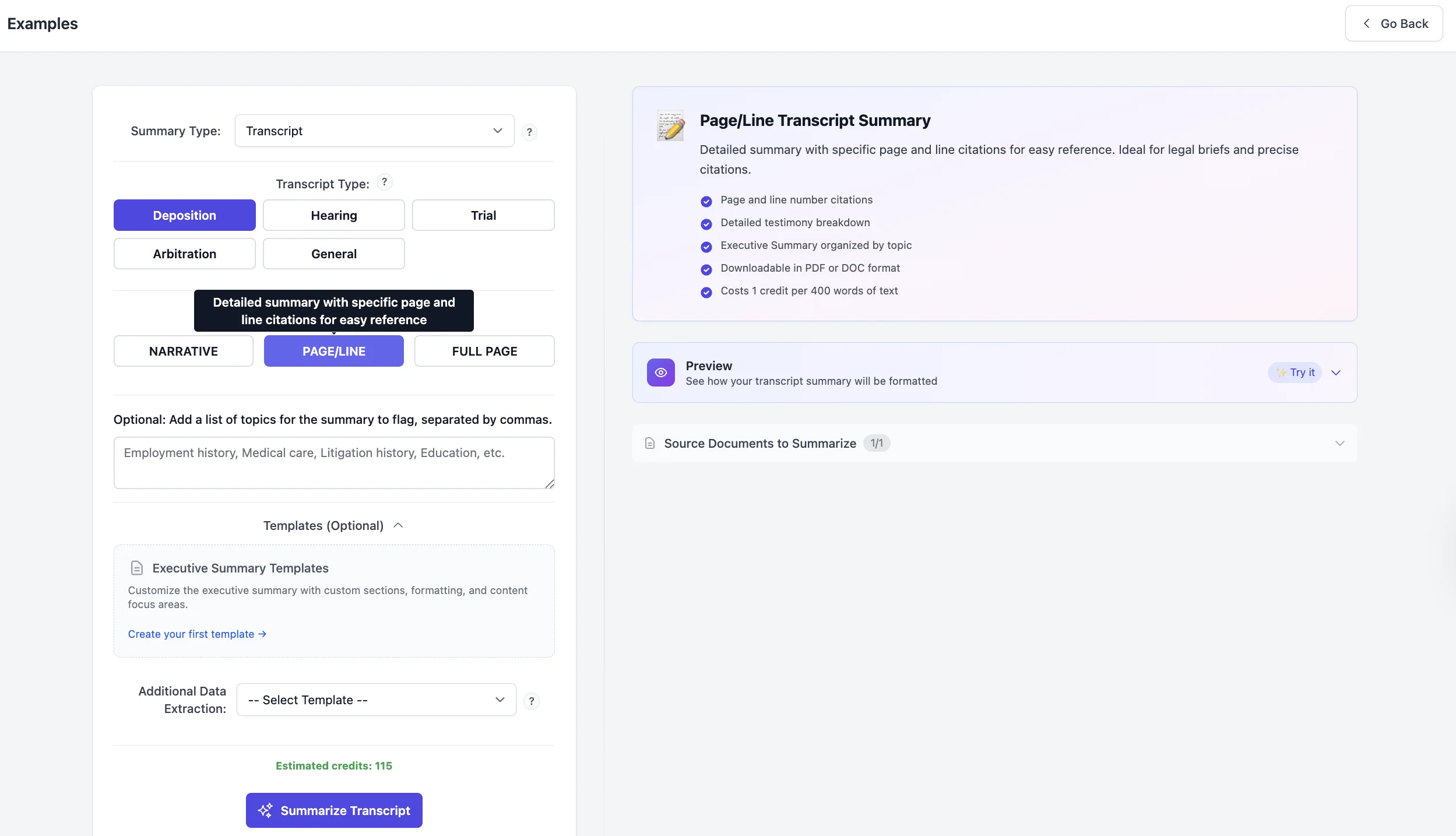Open the Select Template dropdown
The height and width of the screenshot is (836, 1456).
[x=376, y=700]
